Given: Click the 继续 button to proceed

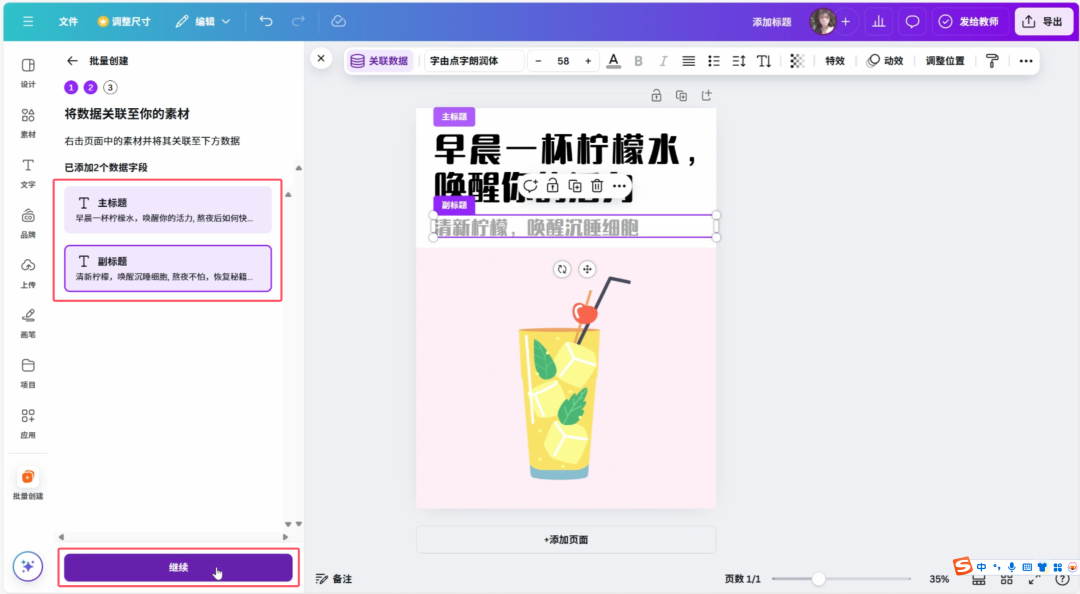Looking at the screenshot, I should coord(178,567).
